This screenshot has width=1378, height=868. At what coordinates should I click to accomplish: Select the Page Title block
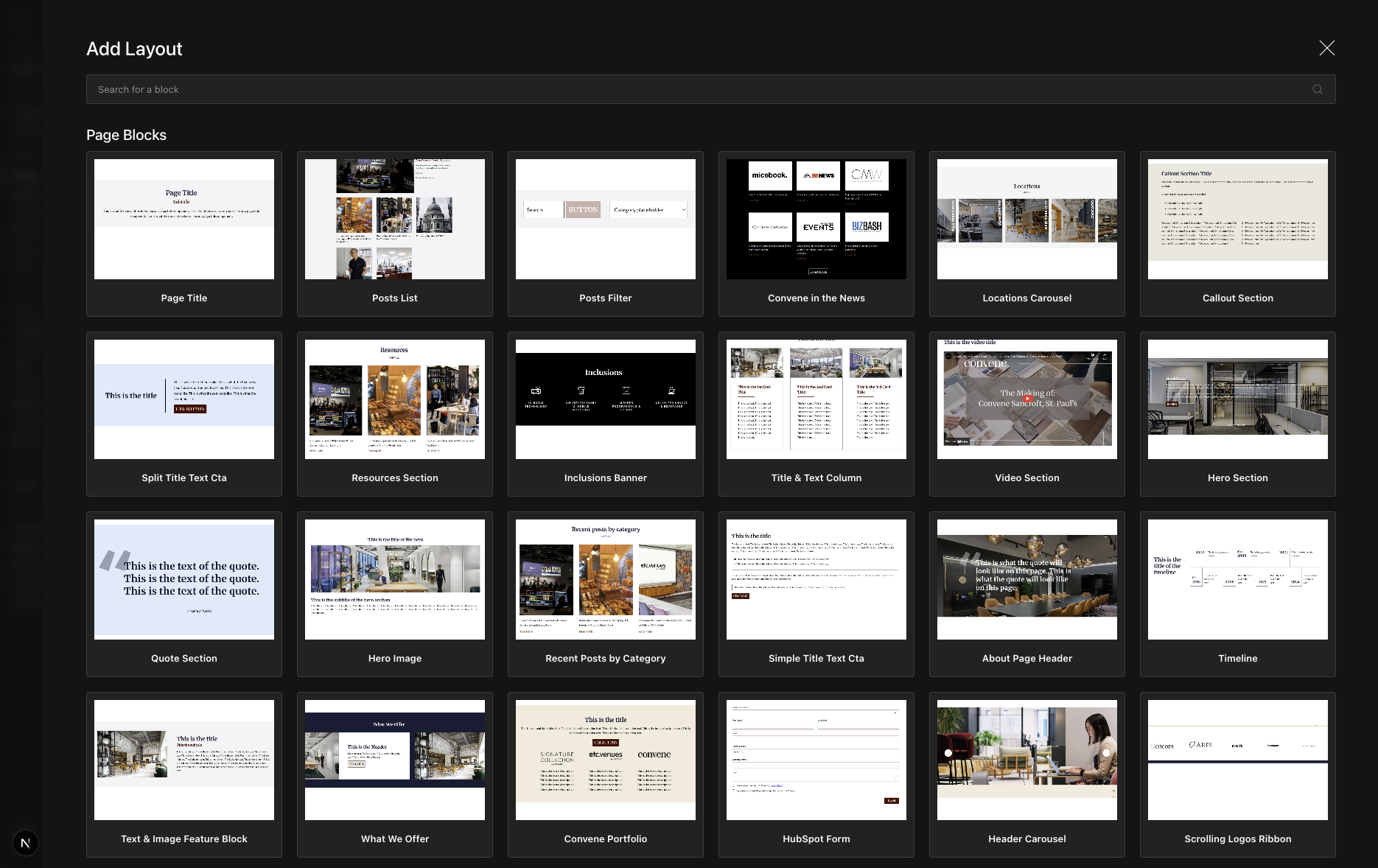[x=183, y=234]
